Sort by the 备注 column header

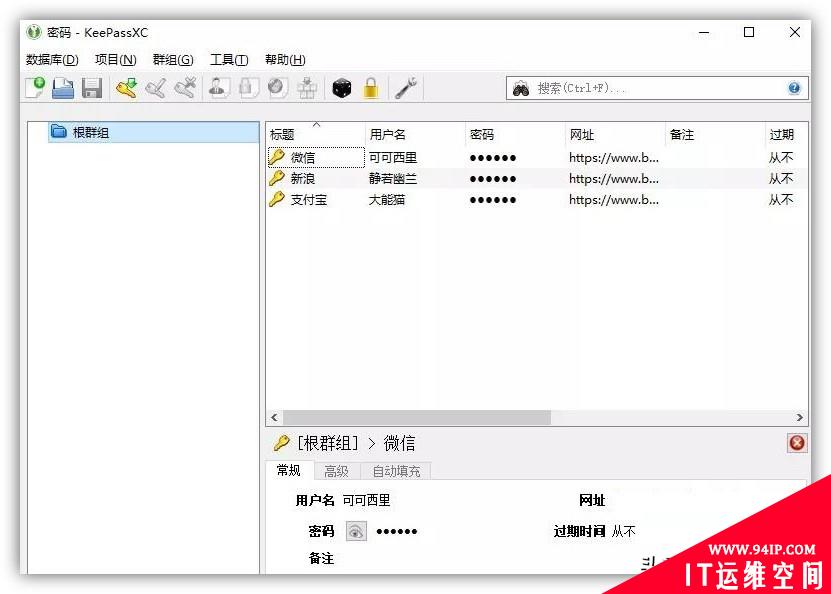(715, 134)
